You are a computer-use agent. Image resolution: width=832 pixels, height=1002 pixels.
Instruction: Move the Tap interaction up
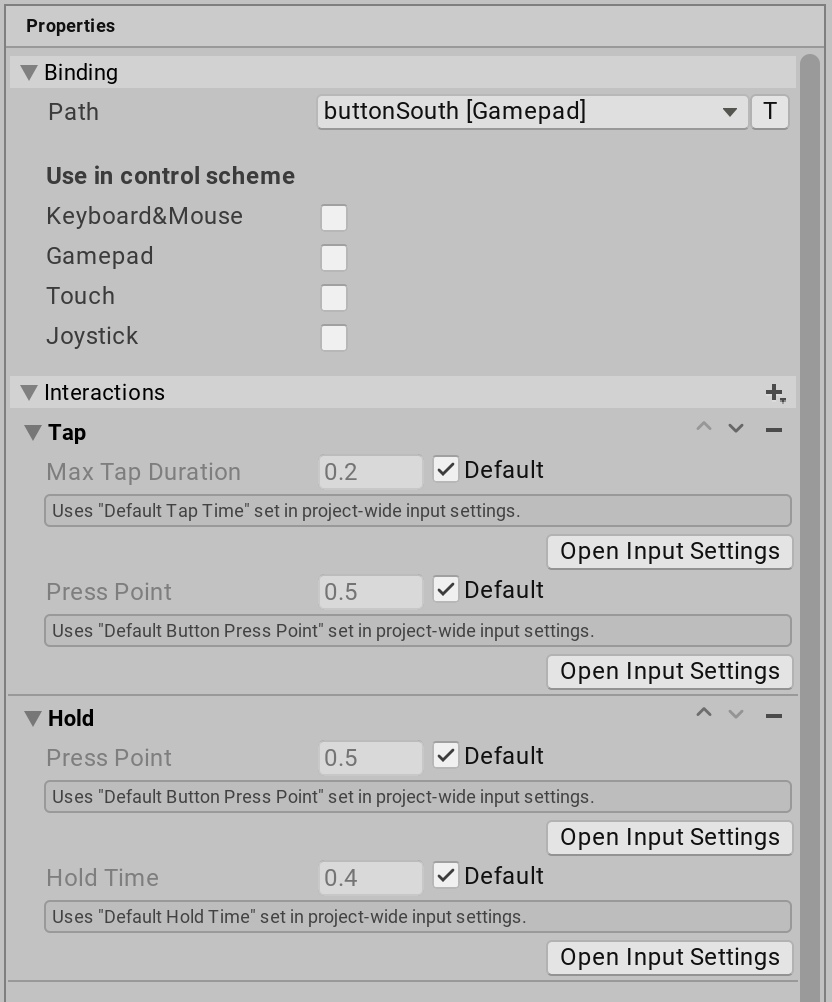tap(704, 428)
